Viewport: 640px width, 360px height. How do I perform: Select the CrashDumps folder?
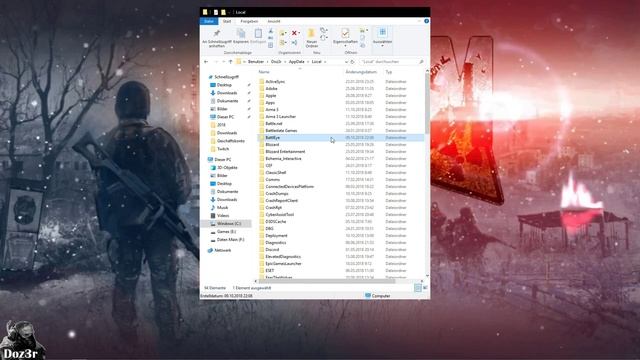tap(277, 193)
